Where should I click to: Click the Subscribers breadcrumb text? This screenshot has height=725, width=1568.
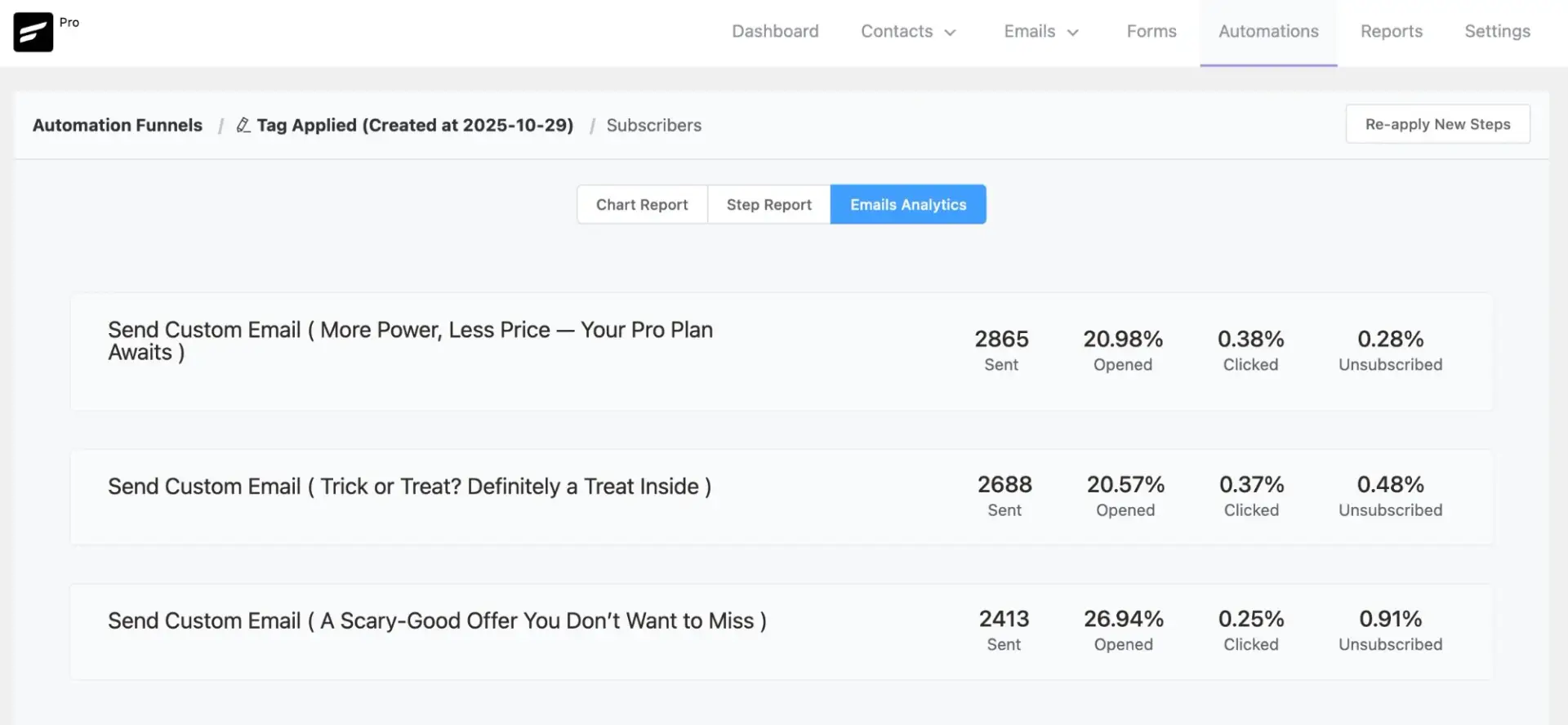point(653,125)
